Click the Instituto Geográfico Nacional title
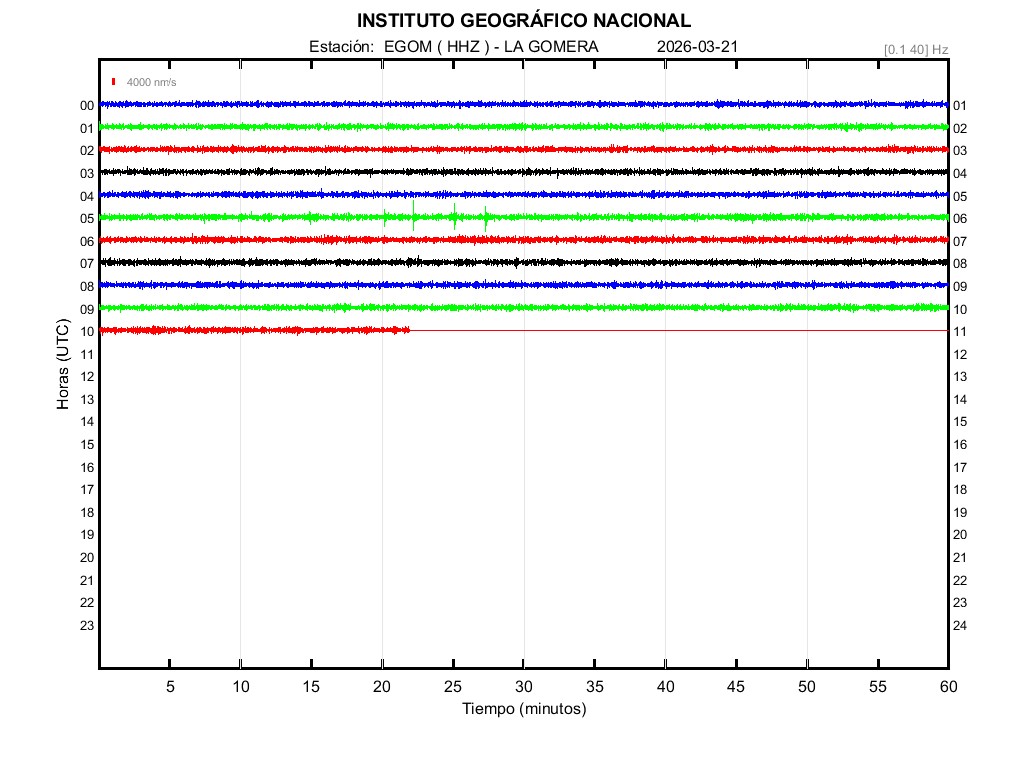 coord(523,21)
